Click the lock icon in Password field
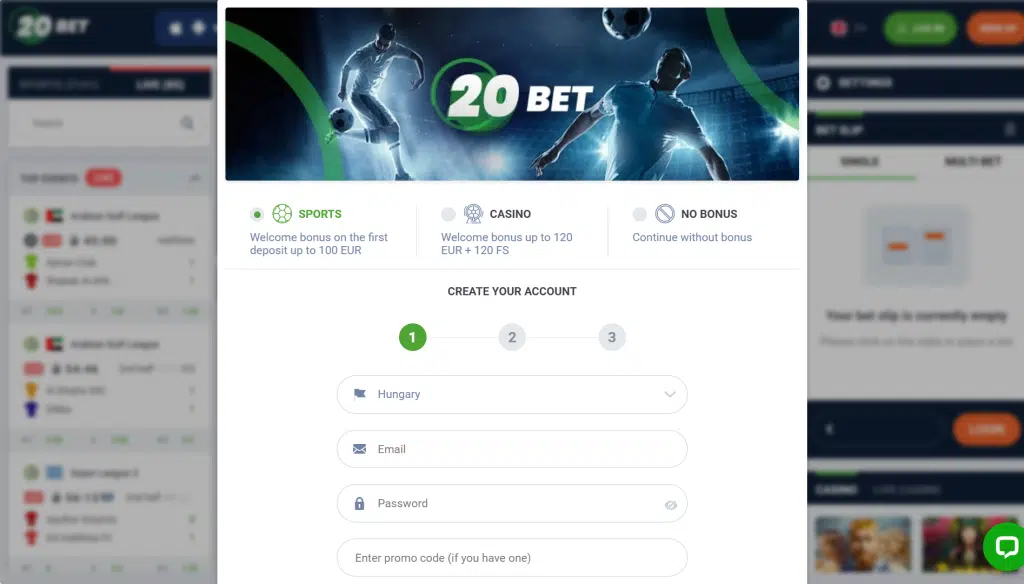The height and width of the screenshot is (584, 1024). (x=359, y=504)
